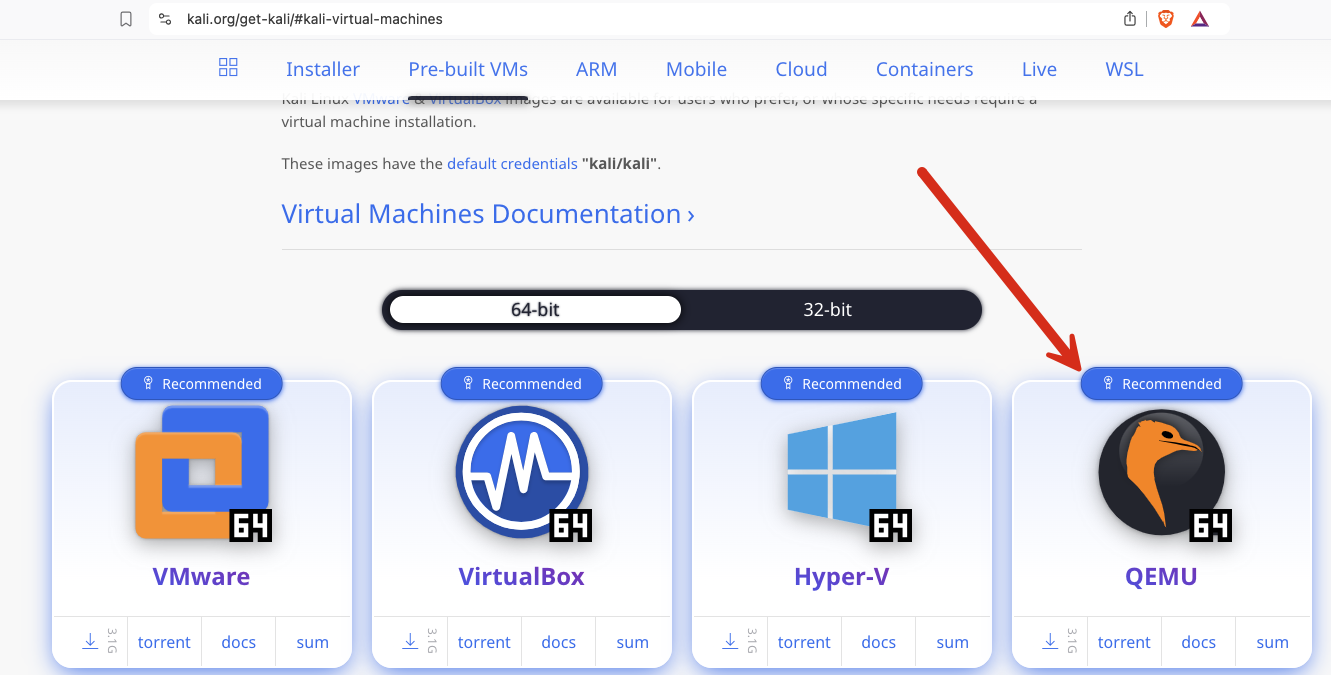The width and height of the screenshot is (1331, 675).
Task: Open the grid menu icon in the navigation
Action: pos(228,67)
